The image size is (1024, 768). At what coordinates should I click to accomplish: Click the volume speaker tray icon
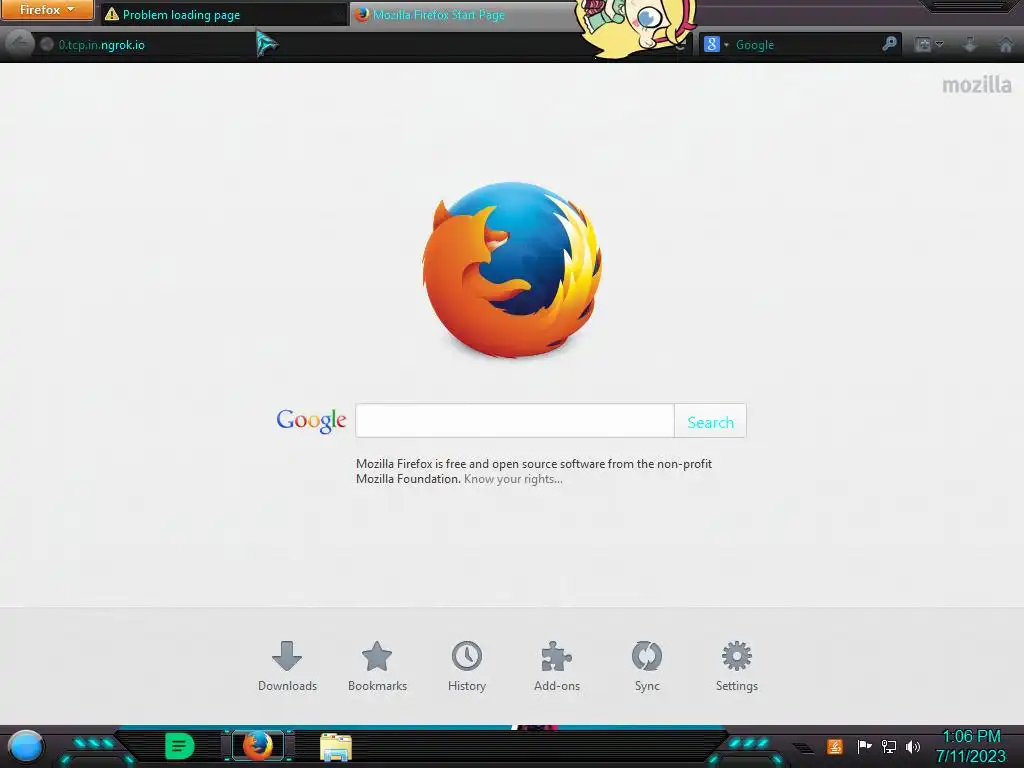click(913, 746)
